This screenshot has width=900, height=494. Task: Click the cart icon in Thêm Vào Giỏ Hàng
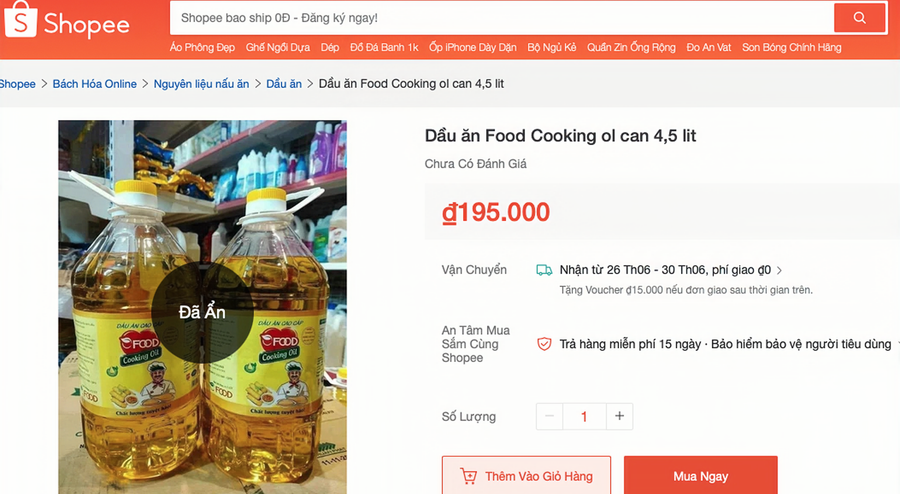click(468, 476)
